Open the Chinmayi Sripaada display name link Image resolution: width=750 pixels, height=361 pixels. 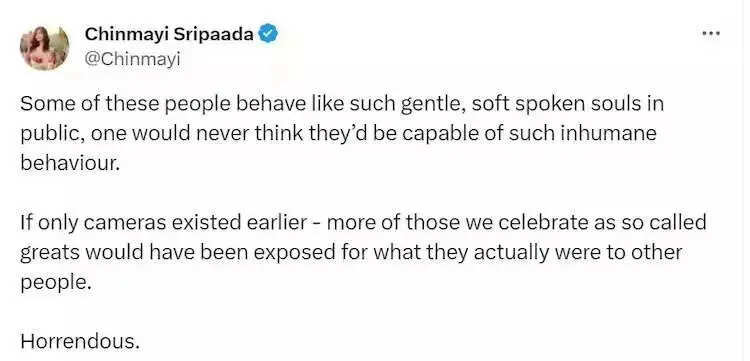(169, 34)
